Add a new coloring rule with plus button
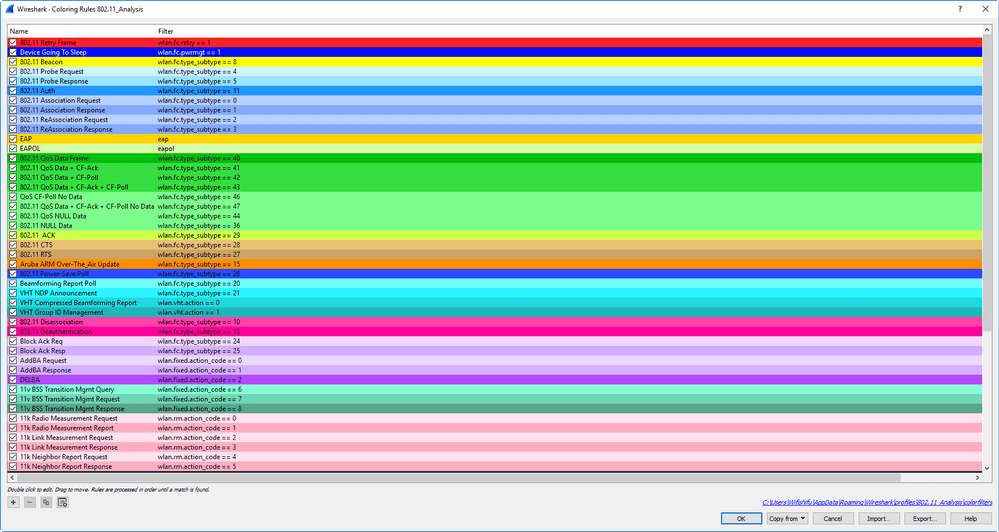999x532 pixels. click(13, 502)
